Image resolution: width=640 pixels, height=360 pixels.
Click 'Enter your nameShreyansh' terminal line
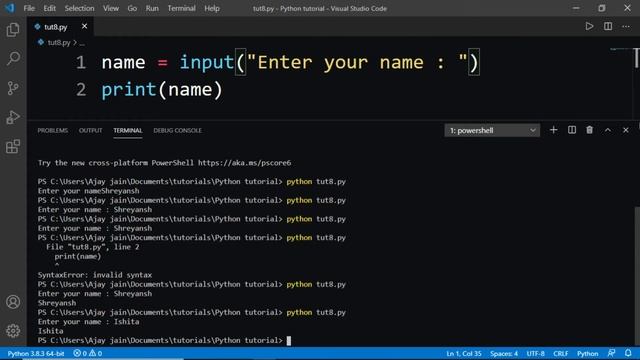[89, 191]
